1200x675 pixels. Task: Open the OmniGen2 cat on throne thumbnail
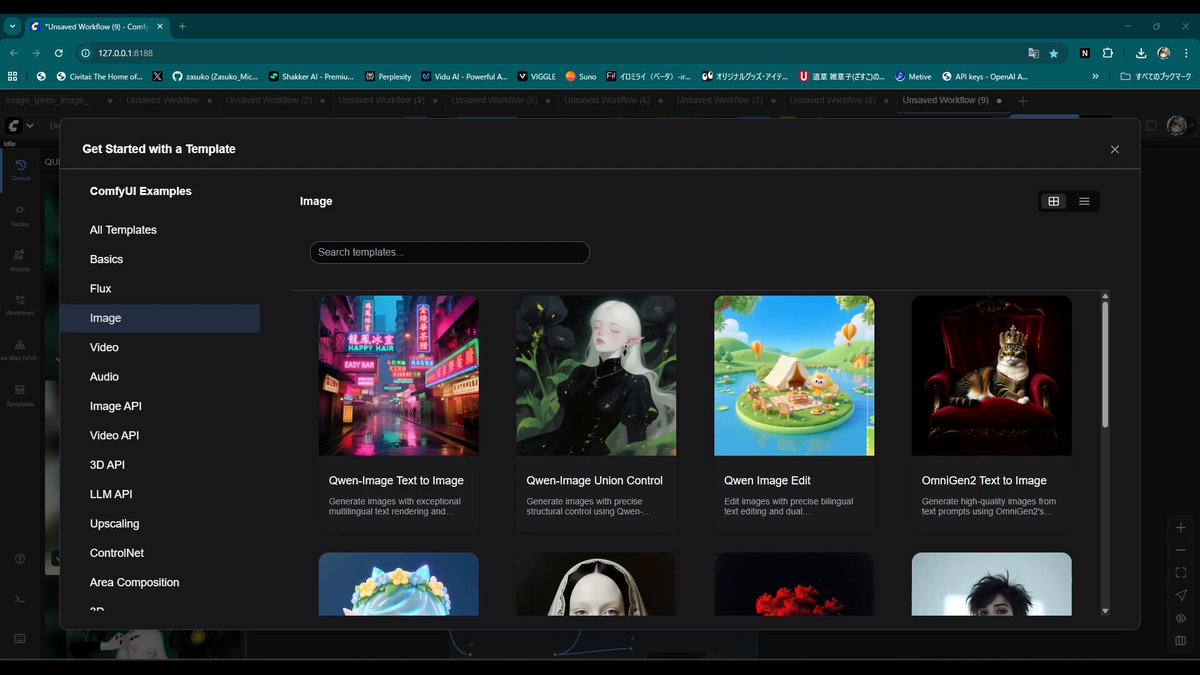tap(991, 375)
